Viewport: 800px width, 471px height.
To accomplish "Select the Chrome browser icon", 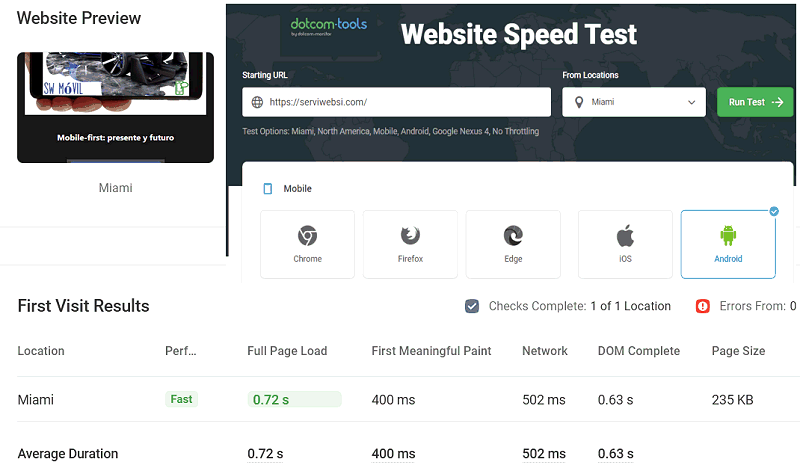I will click(307, 236).
